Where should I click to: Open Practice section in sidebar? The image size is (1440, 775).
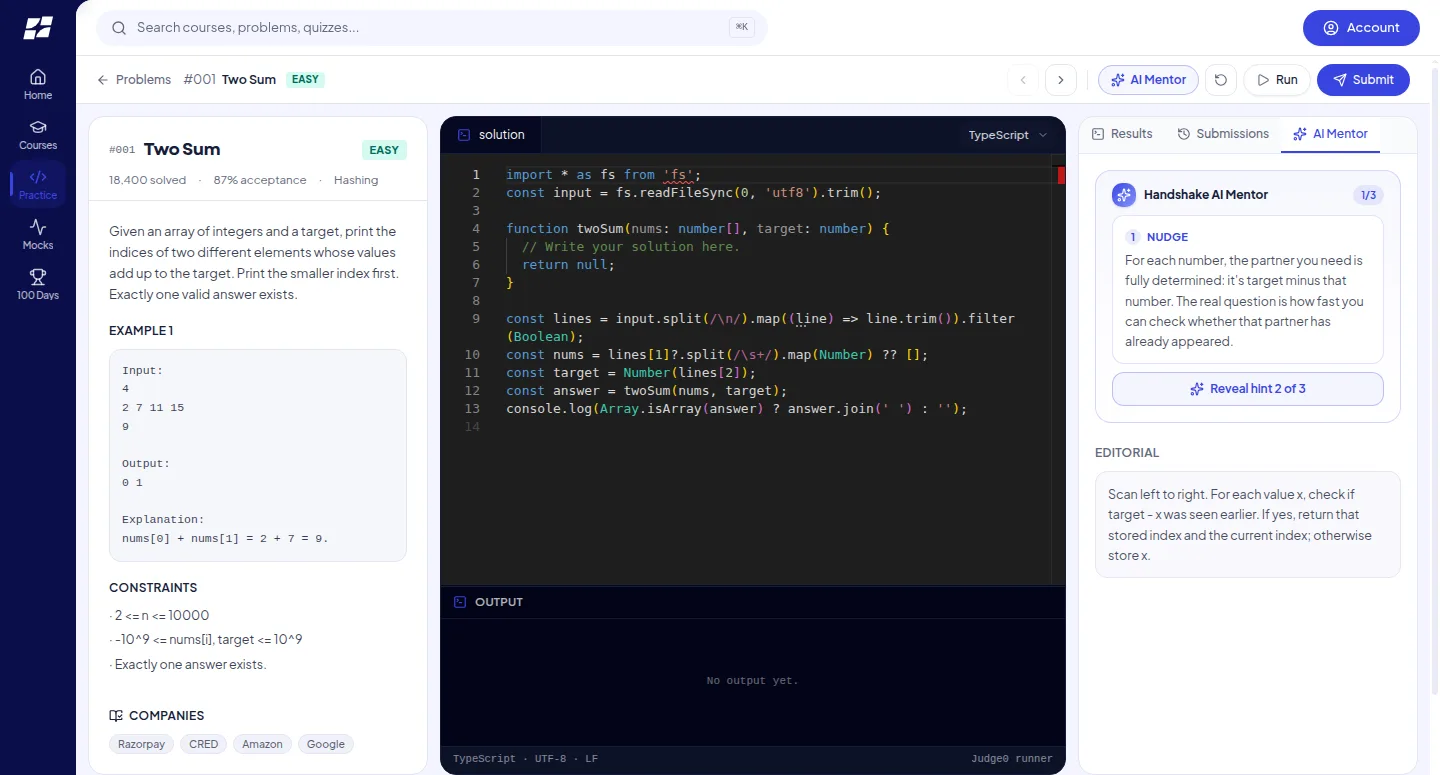(x=38, y=184)
